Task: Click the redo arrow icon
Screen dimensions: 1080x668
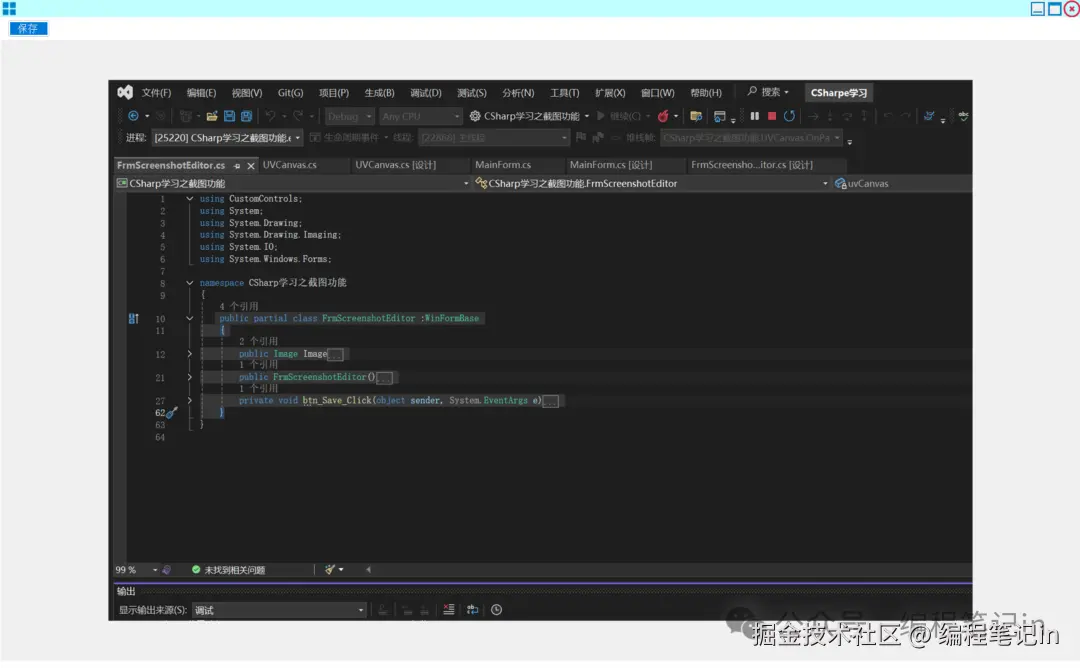Action: point(298,116)
